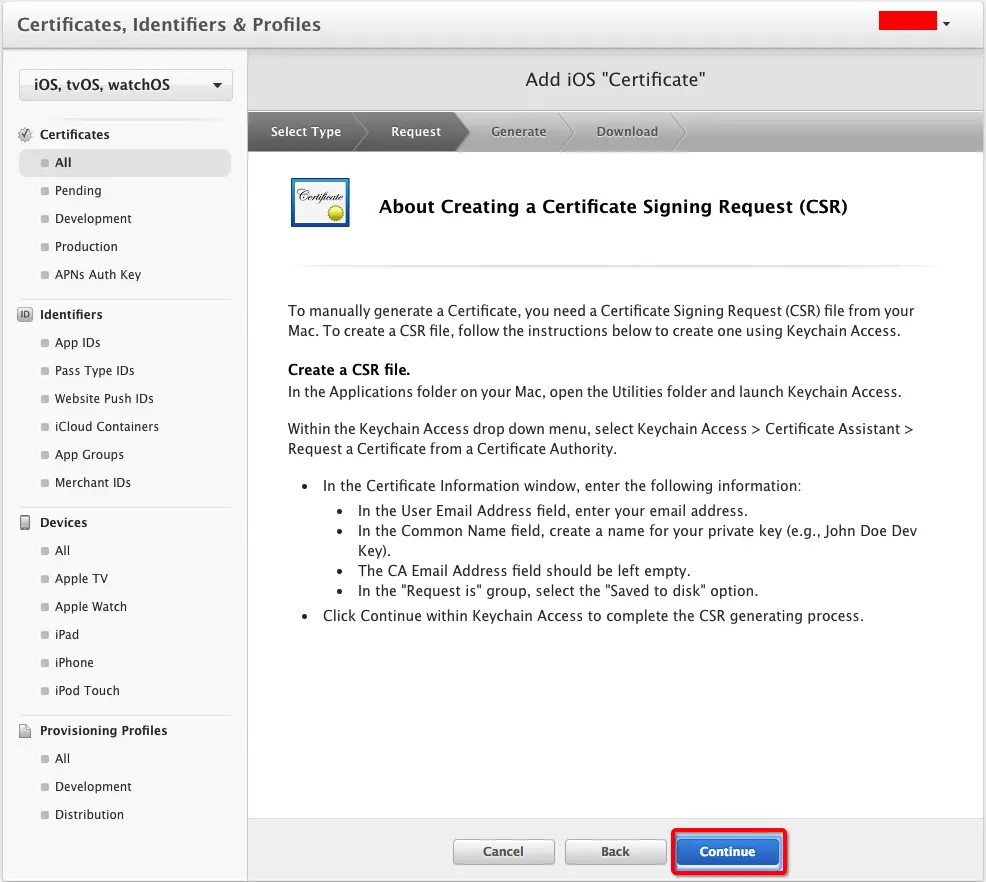Viewport: 986px width, 882px height.
Task: Go to the Generate step
Action: pyautogui.click(x=519, y=131)
